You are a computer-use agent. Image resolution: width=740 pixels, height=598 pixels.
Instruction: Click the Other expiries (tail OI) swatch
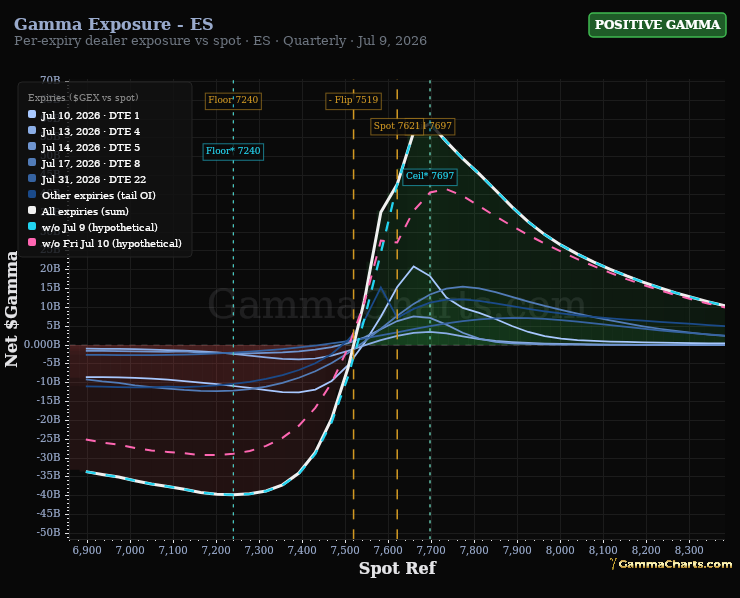pos(32,194)
